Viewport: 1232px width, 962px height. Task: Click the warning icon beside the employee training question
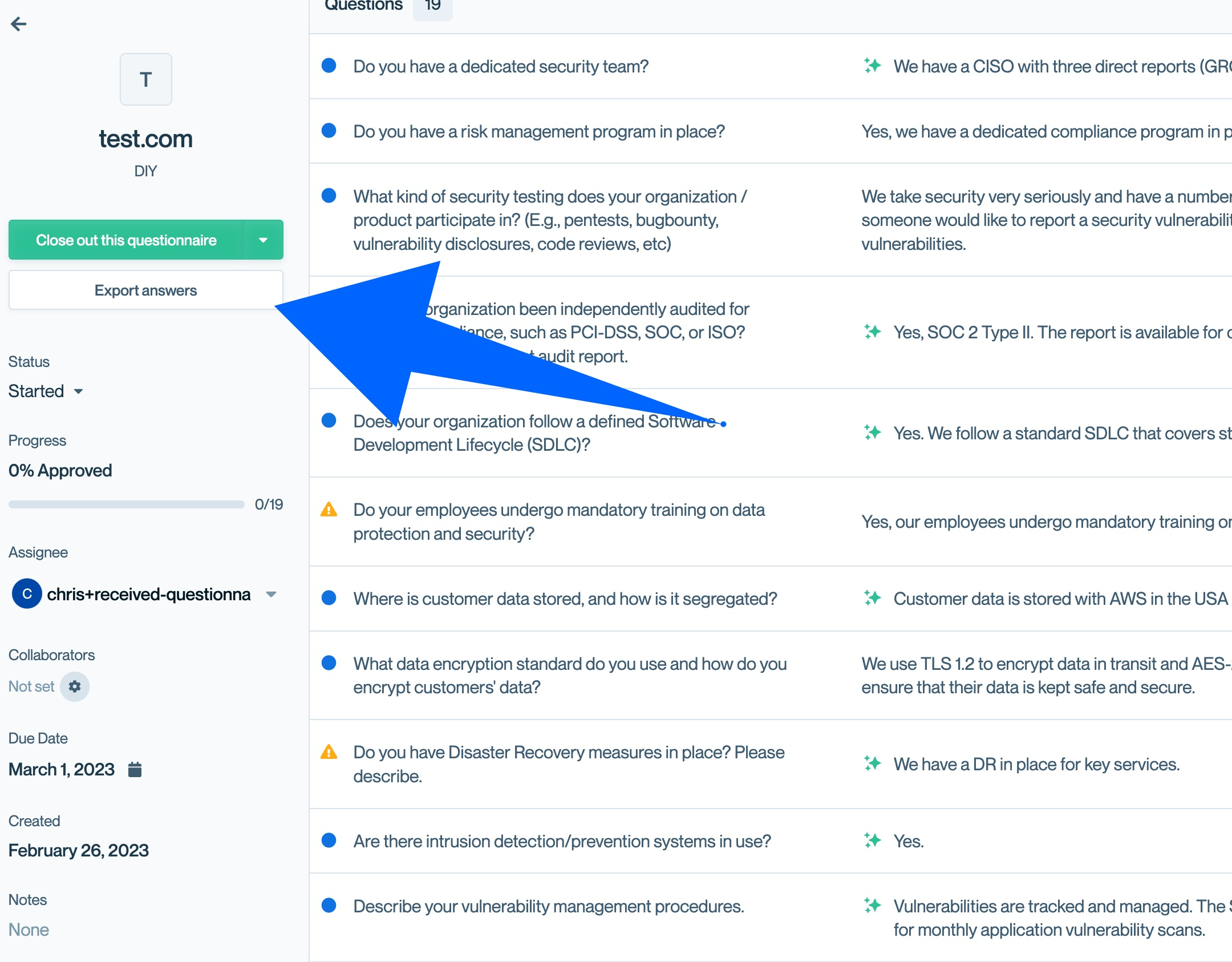point(329,510)
